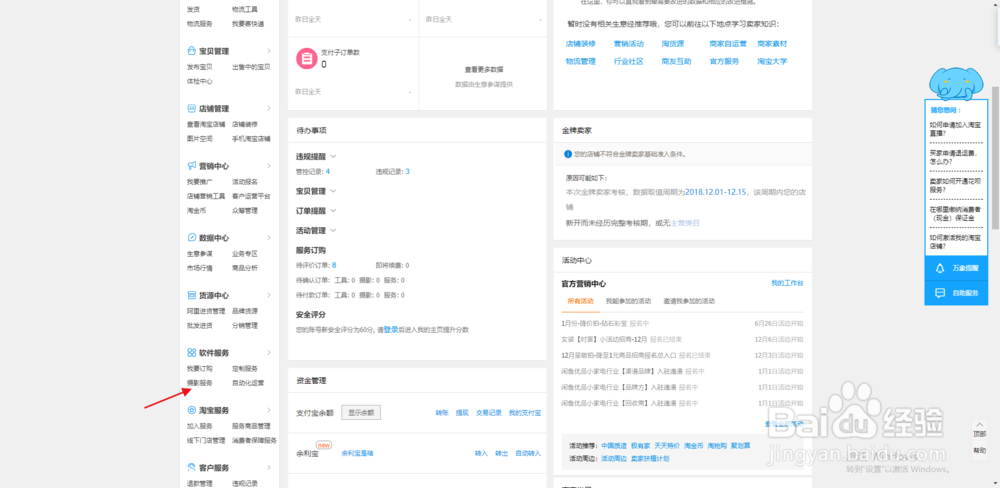Switch to the 我能参加的活动 tab
The image size is (1000, 488).
pos(628,301)
